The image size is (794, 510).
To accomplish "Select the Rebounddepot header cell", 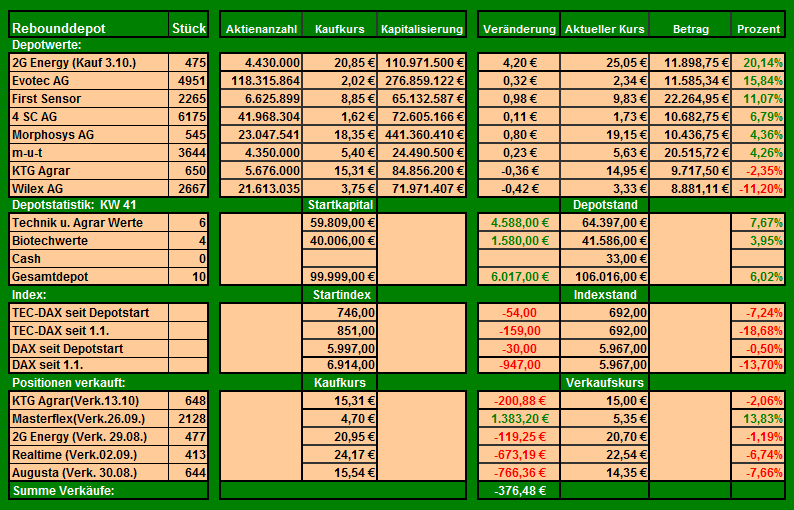I will 89,24.
